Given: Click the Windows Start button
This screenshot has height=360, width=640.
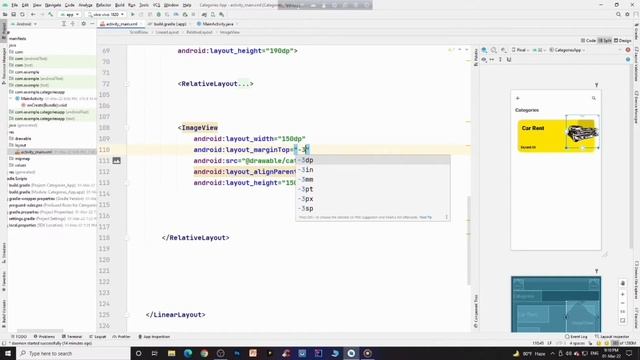Looking at the screenshot, I should tap(7, 353).
